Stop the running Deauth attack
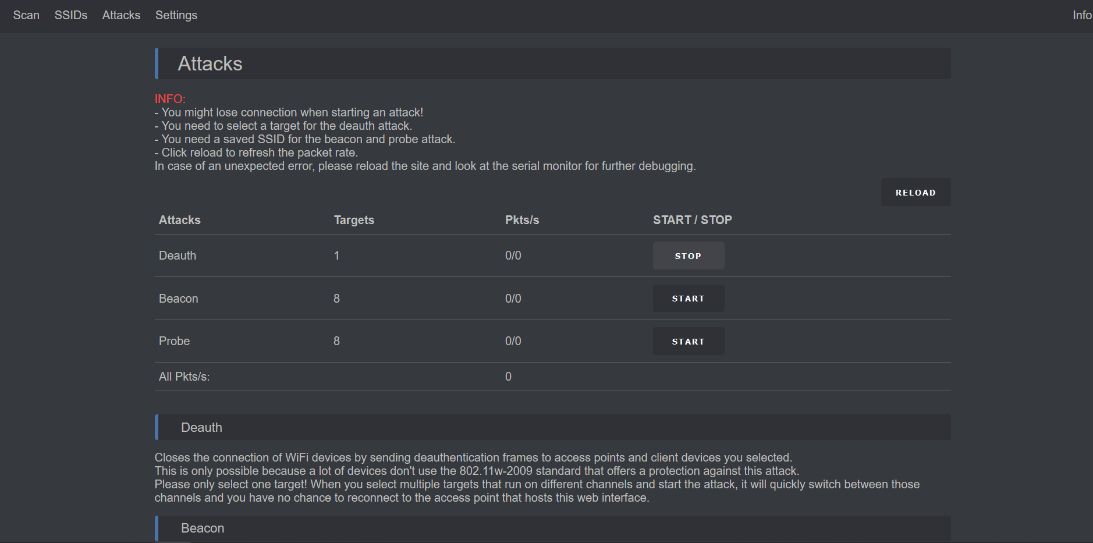 (688, 256)
